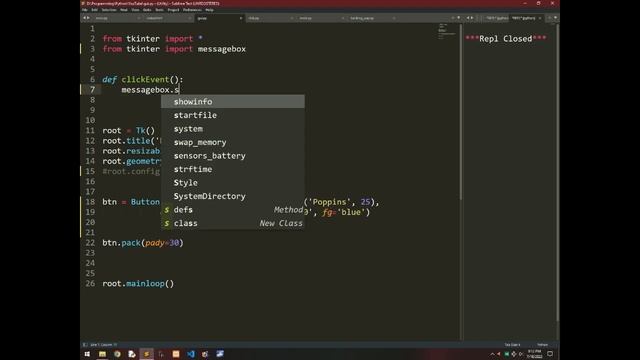Close the active gui.py tab
Viewport: 640px width, 360px height.
[241, 18]
